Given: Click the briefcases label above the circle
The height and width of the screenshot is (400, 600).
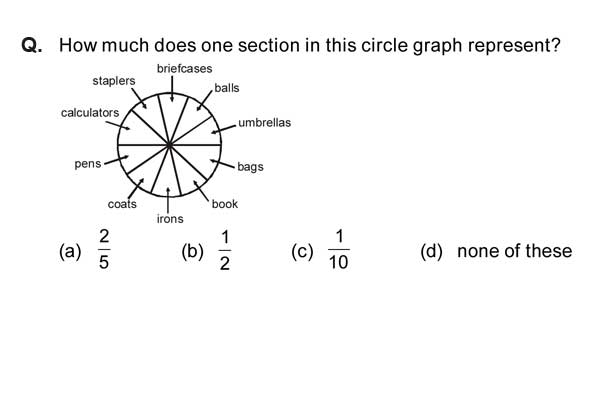Looking at the screenshot, I should 184,69.
